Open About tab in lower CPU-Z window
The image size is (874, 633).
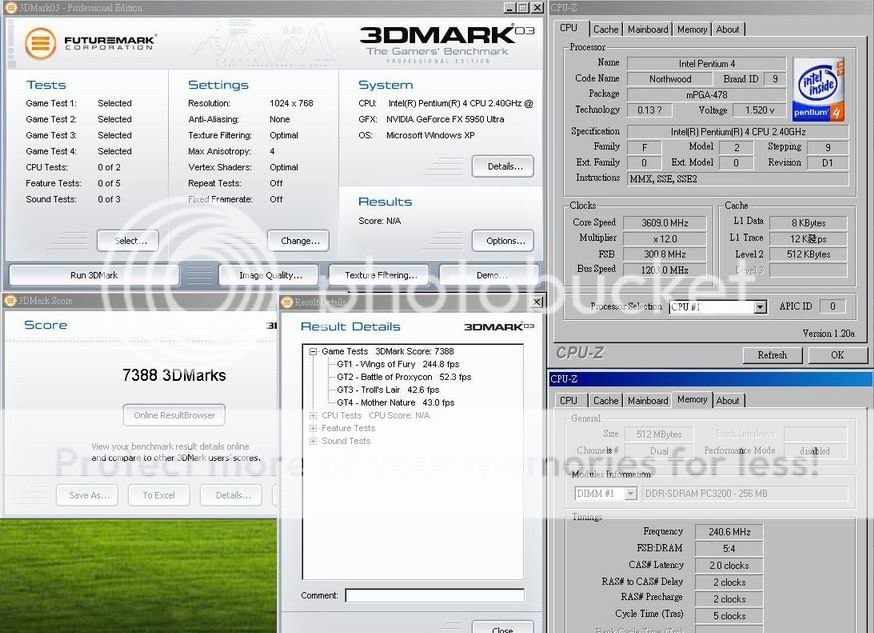pos(728,400)
